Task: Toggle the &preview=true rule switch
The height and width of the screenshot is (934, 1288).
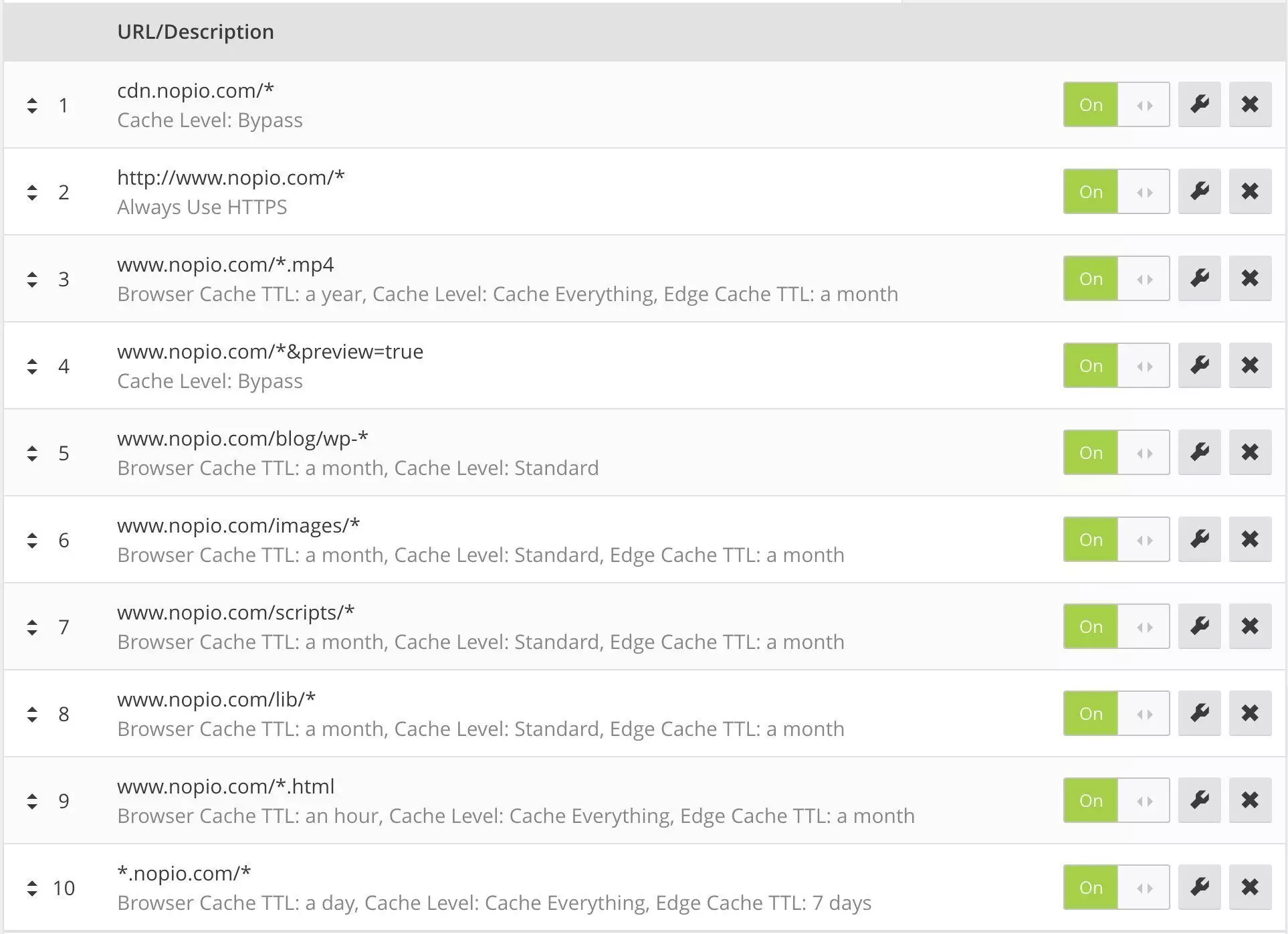Action: point(1116,365)
